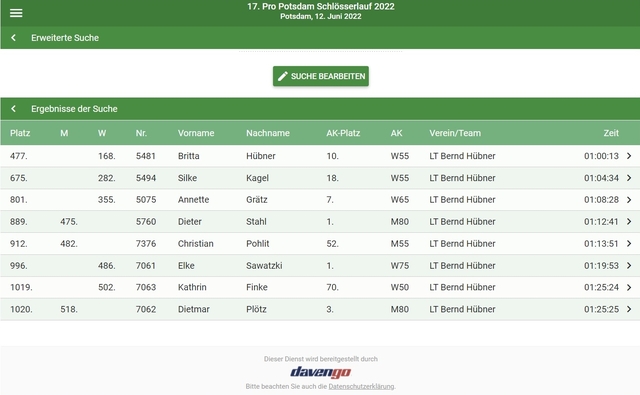Viewport: 640px width, 395px height.
Task: Go back from Erweiterte Suche
Action: coord(13,38)
